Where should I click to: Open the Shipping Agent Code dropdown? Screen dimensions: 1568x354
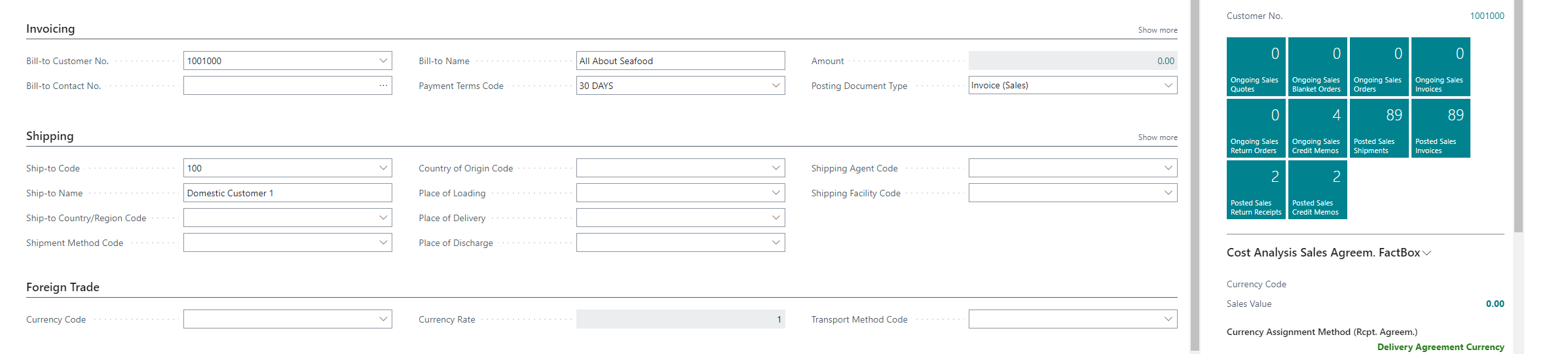click(1168, 168)
